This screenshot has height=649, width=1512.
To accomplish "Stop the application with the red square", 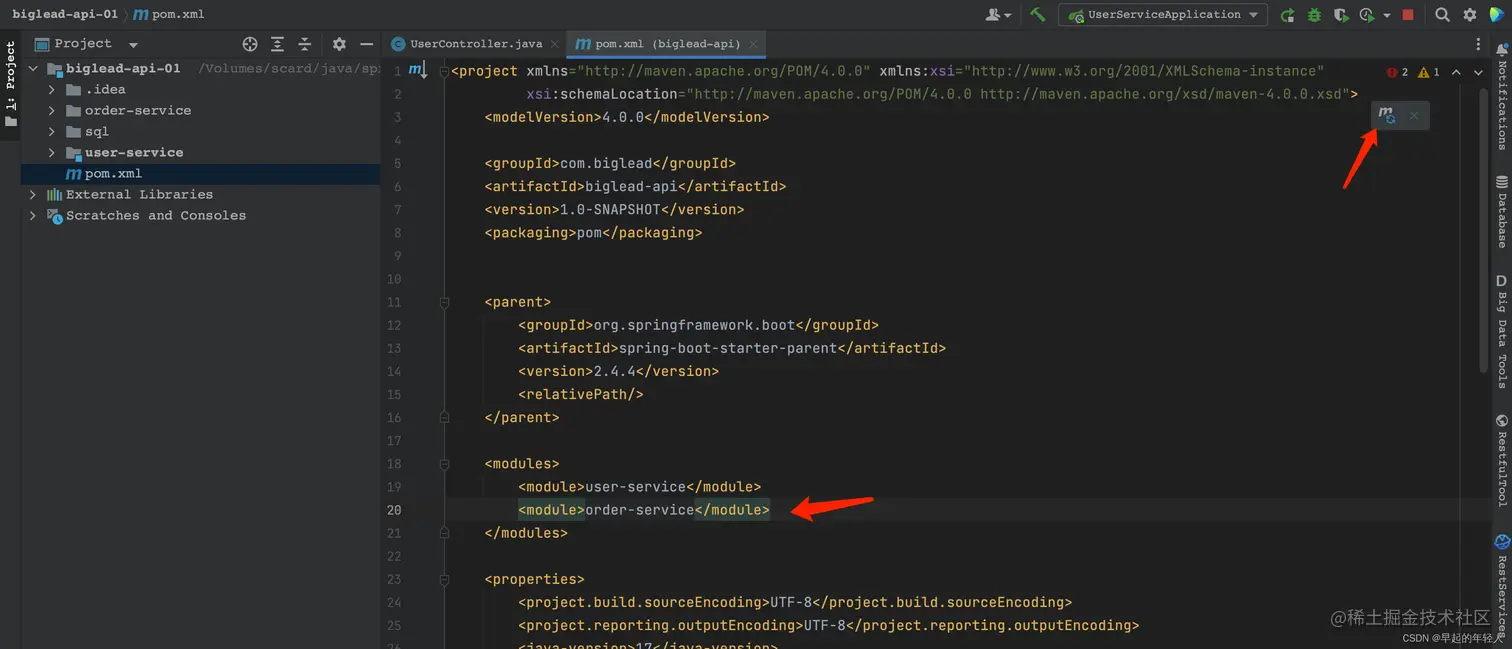I will pyautogui.click(x=1408, y=15).
